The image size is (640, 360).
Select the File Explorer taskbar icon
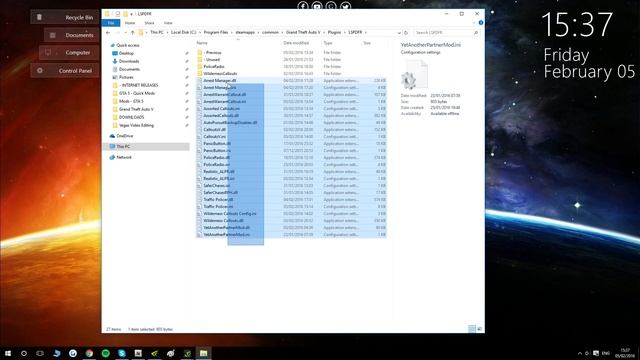[x=203, y=353]
